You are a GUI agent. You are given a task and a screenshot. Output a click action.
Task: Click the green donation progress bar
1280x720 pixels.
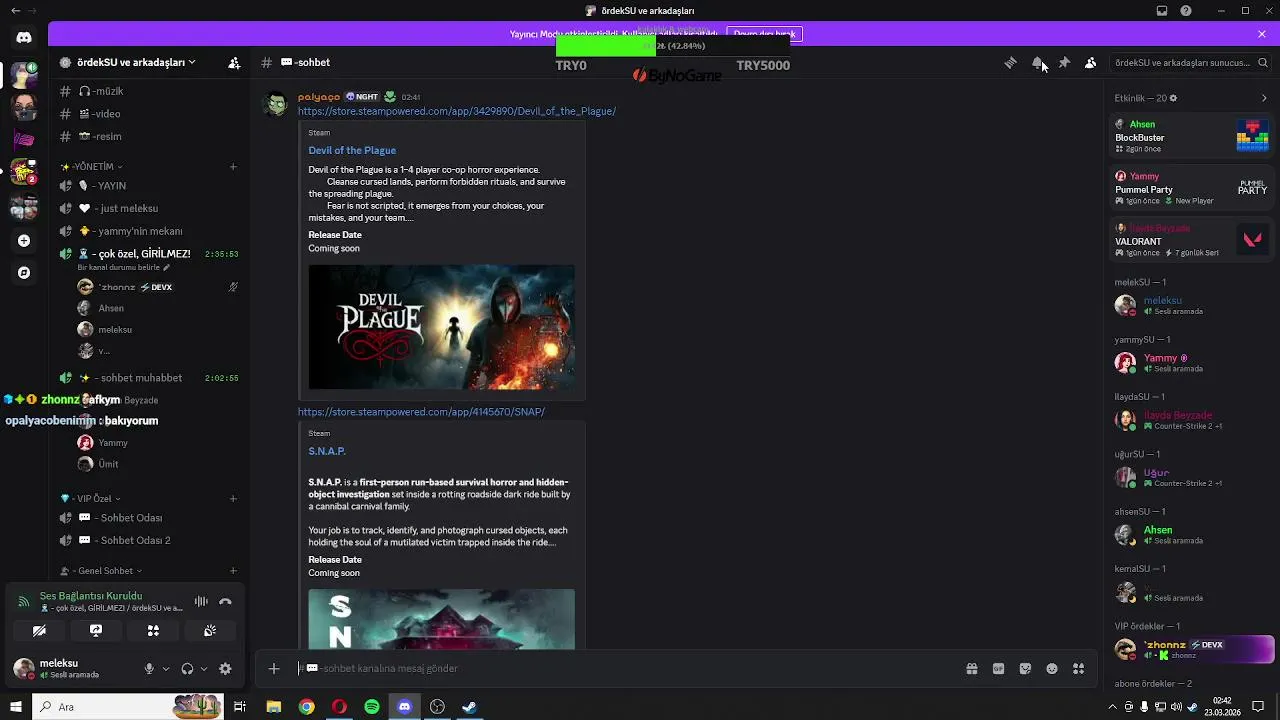tap(605, 46)
